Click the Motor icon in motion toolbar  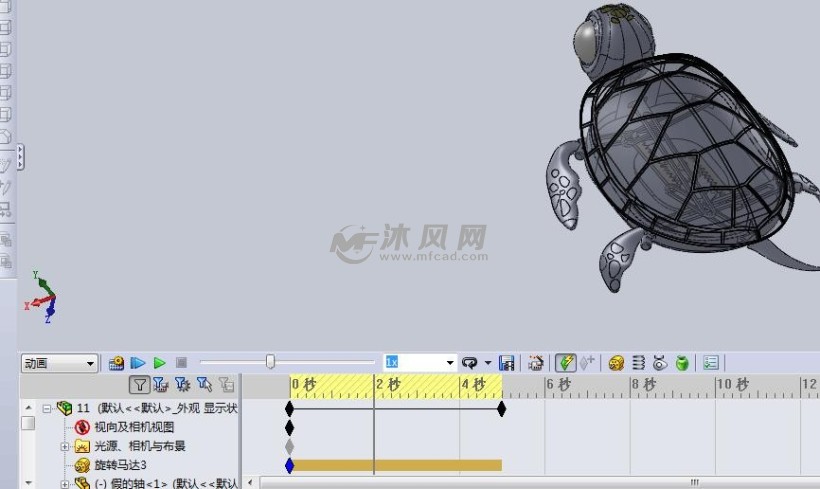point(617,363)
